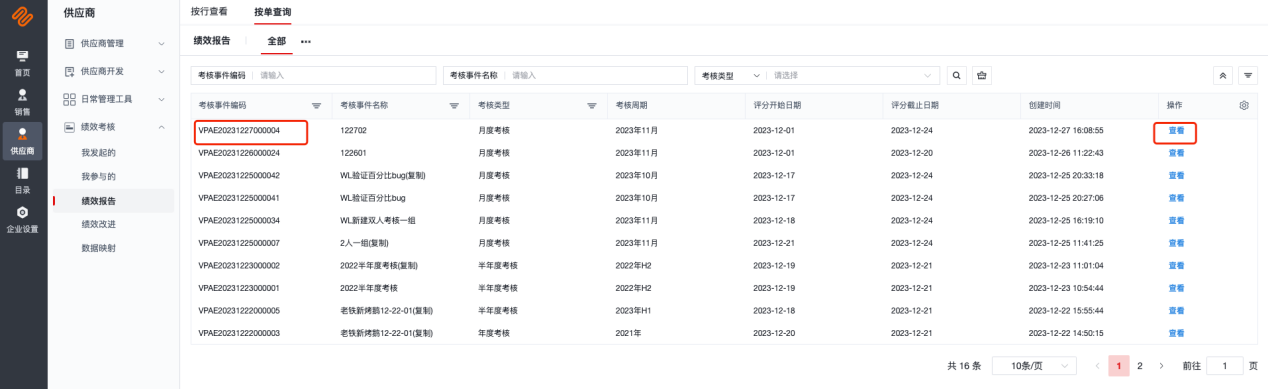Screen dimensions: 1268x389
Task: Click event name 122702
Action: 354,131
